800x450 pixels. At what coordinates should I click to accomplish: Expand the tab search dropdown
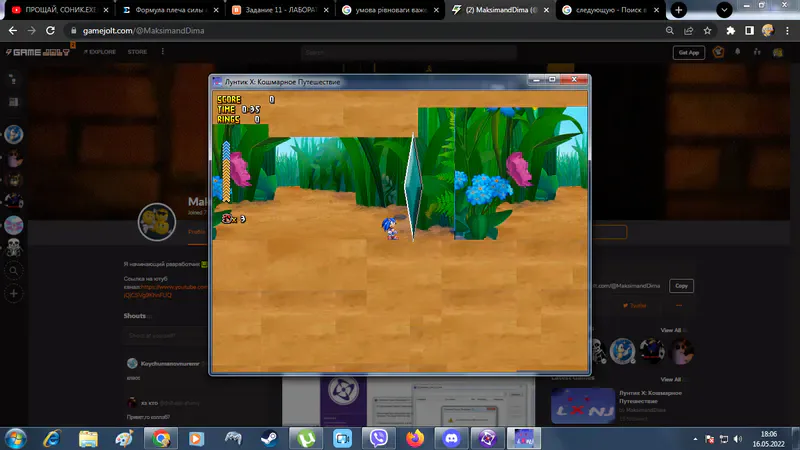tap(724, 10)
